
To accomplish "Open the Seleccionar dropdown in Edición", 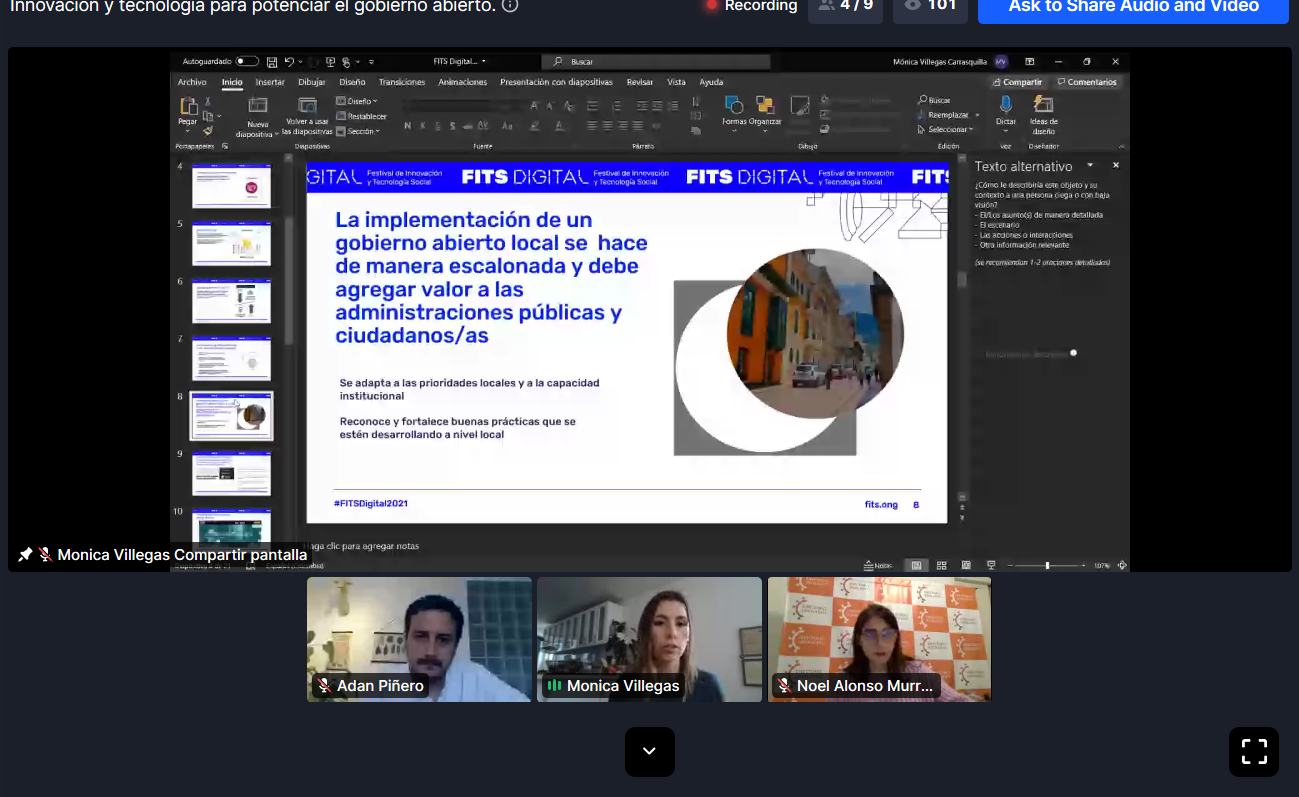I will pyautogui.click(x=947, y=129).
